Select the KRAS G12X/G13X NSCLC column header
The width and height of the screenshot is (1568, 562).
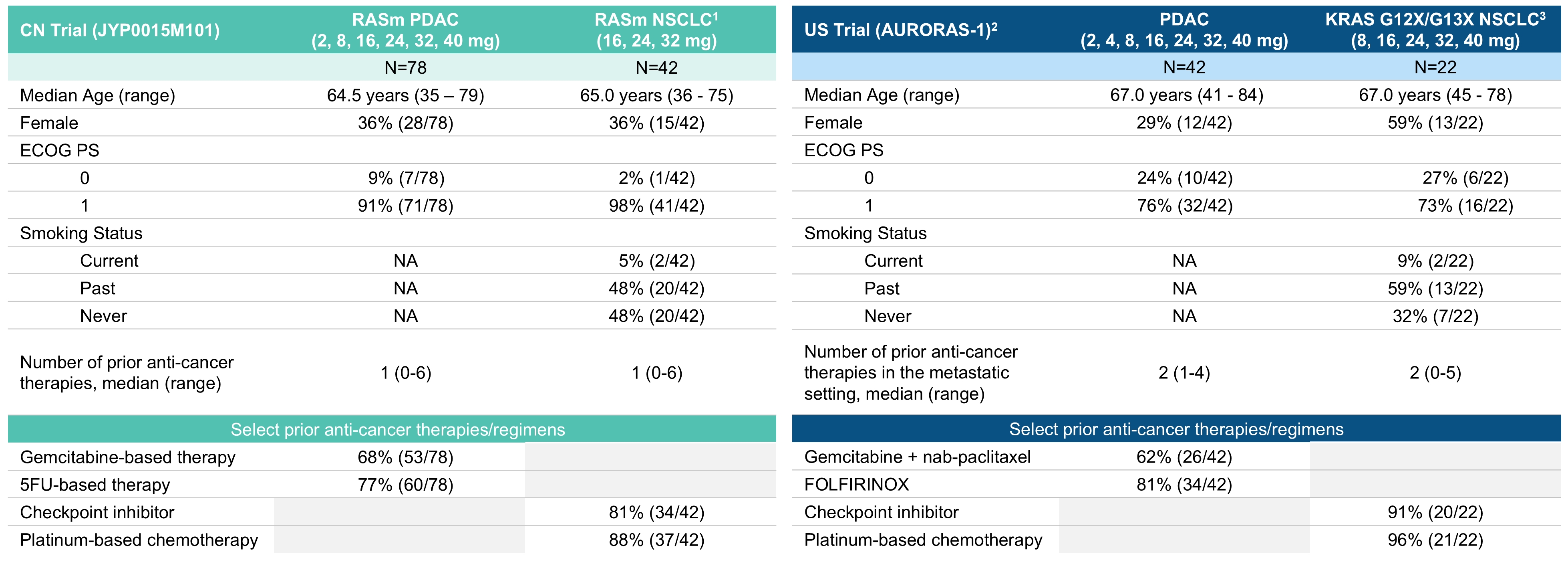1435,30
